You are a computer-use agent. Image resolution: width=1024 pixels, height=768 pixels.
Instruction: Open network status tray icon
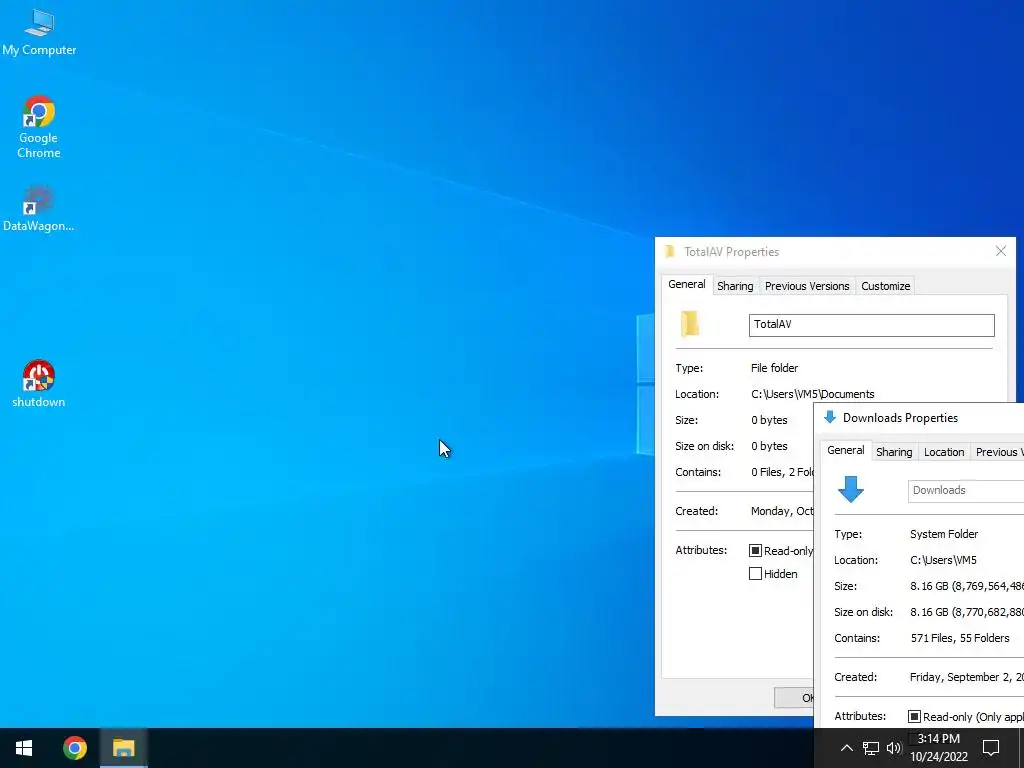(x=871, y=748)
